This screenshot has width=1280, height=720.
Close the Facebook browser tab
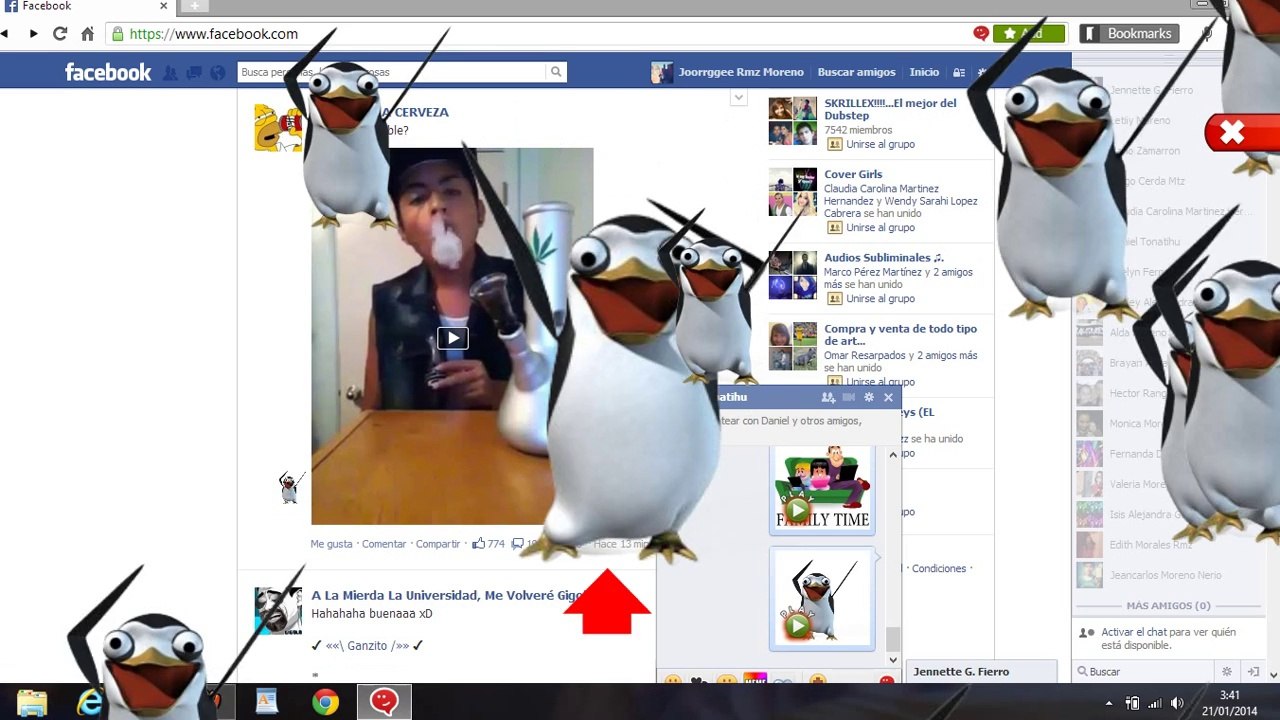tap(164, 6)
